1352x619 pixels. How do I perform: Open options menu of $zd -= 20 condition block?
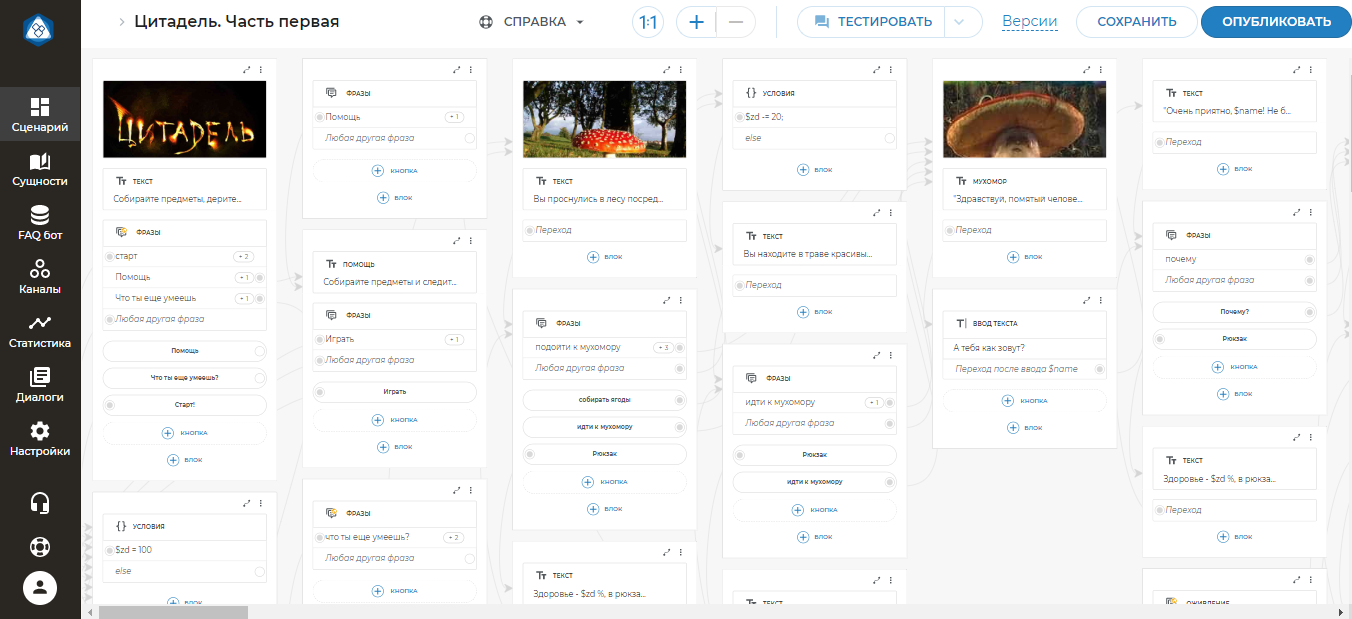pyautogui.click(x=891, y=70)
